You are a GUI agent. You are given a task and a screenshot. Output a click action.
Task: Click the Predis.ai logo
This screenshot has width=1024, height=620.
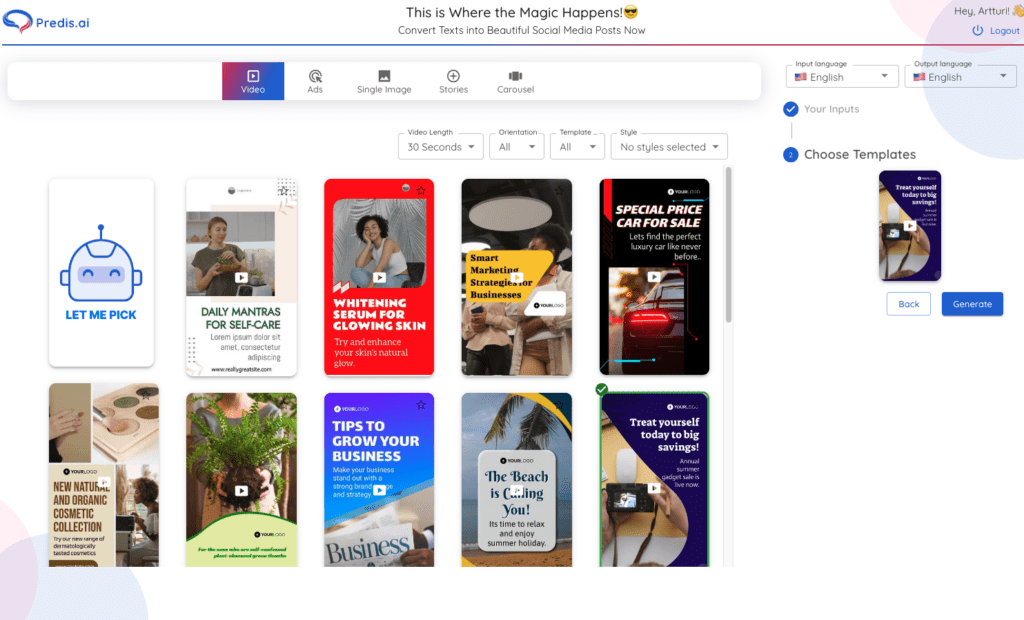46,22
